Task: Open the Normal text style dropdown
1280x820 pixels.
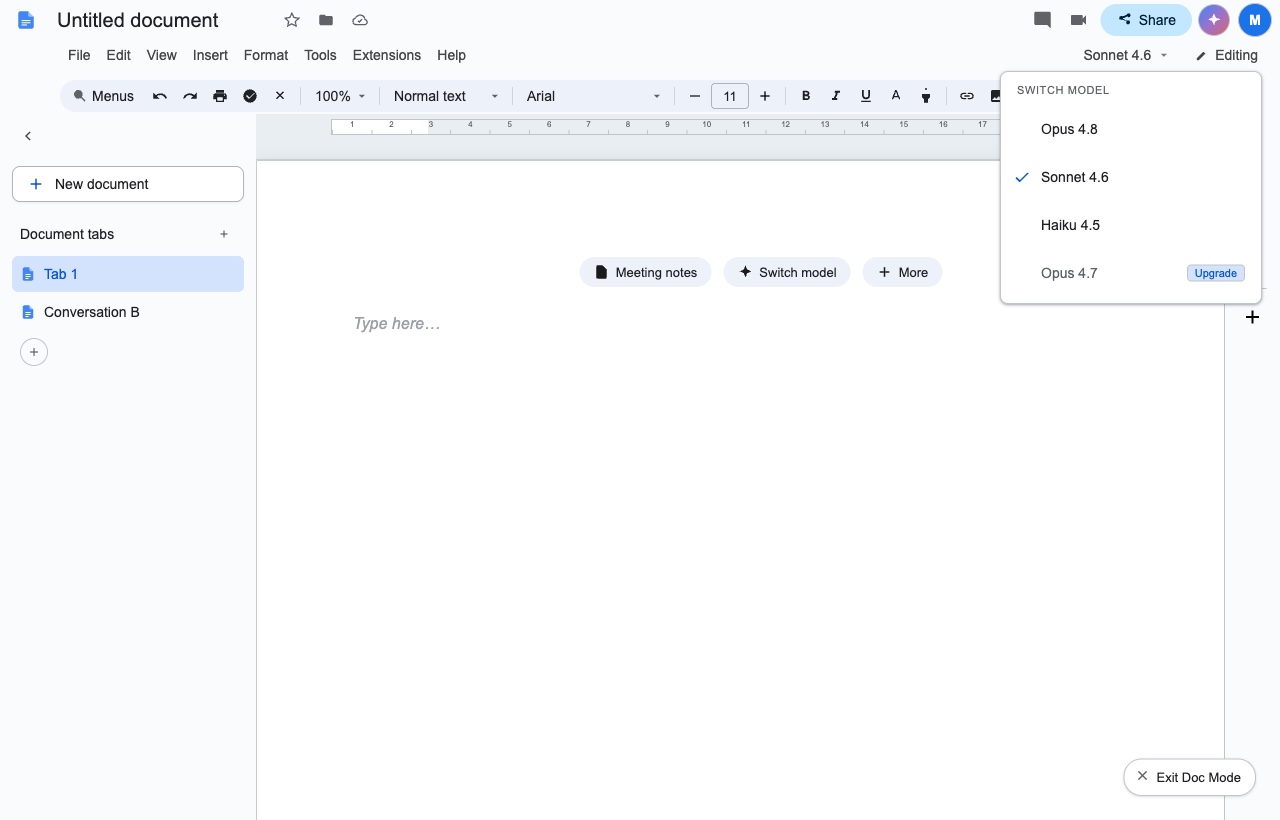Action: tap(446, 96)
